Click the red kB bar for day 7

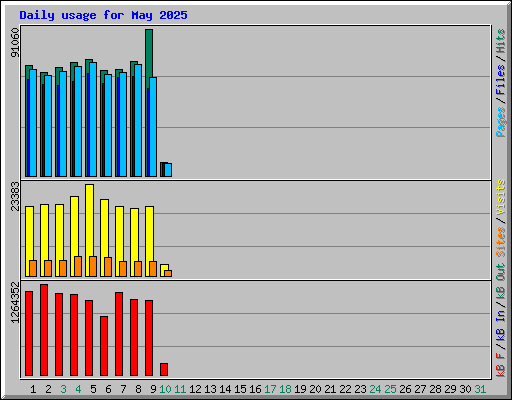(119, 334)
